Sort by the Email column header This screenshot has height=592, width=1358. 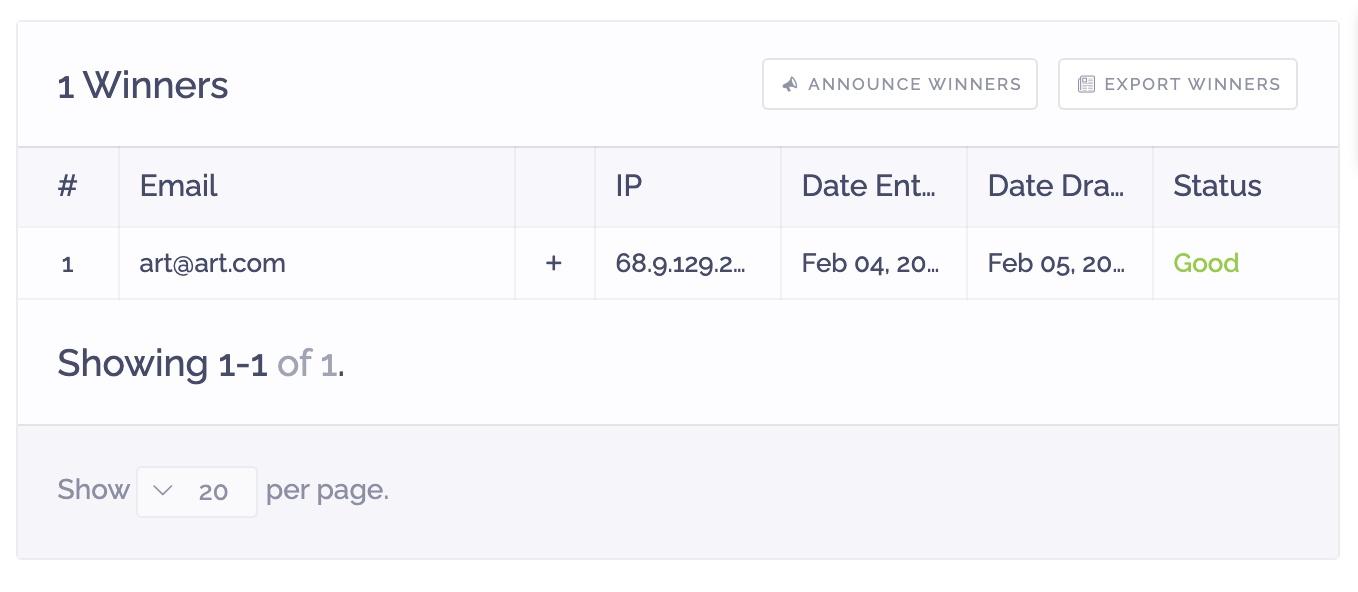[179, 186]
